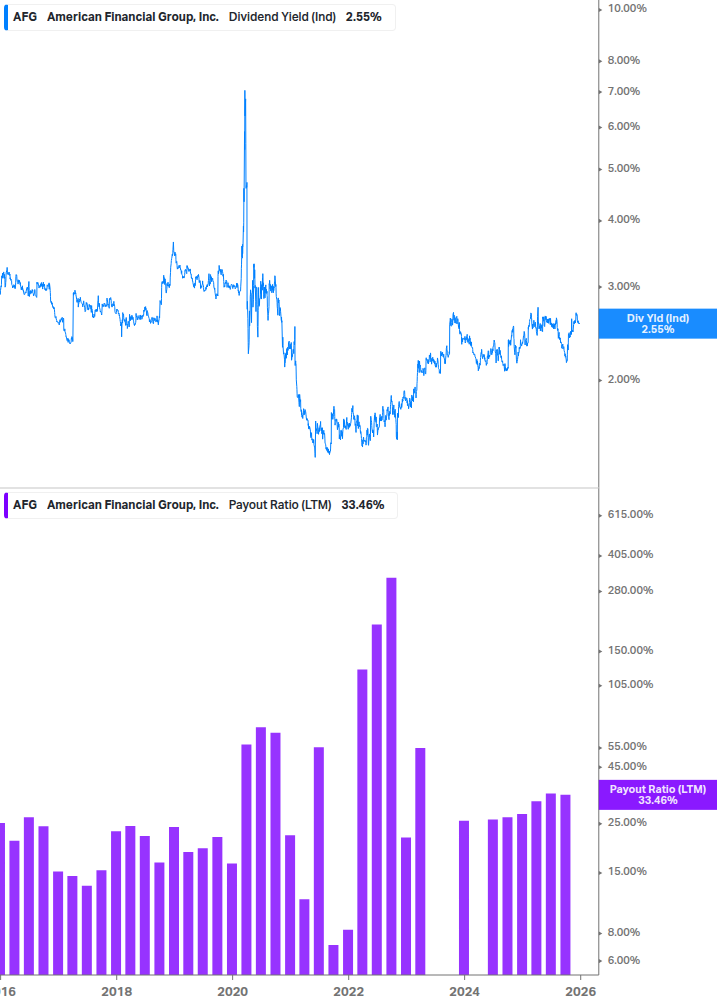Click the 150.00% payout axis label
Image resolution: width=717 pixels, height=1005 pixels.
(x=630, y=651)
